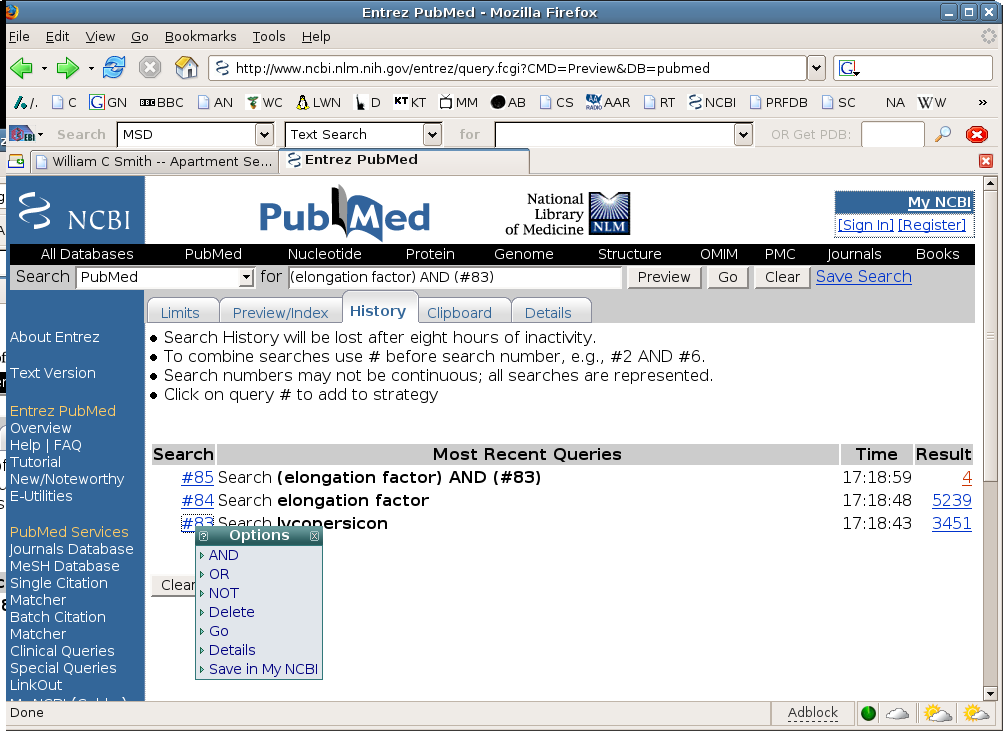Viewport: 1003px width, 731px height.
Task: Close the current tab with red X
Action: 986,161
